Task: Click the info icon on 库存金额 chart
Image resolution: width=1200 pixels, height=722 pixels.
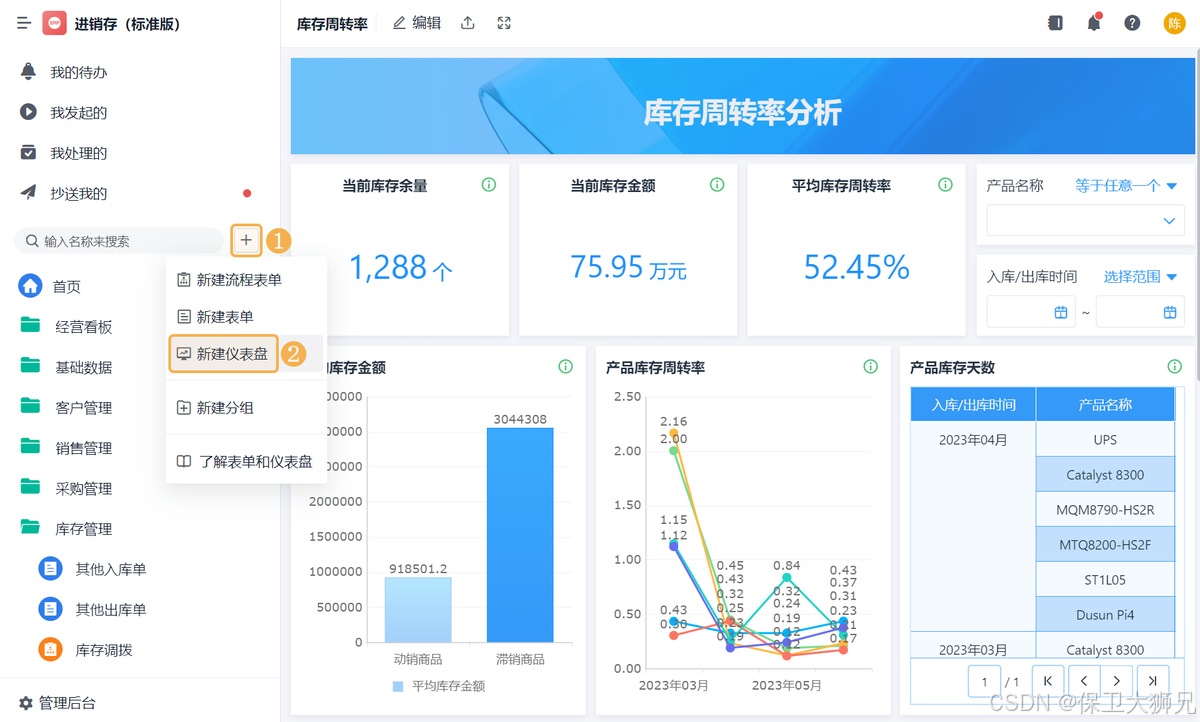Action: pyautogui.click(x=565, y=367)
